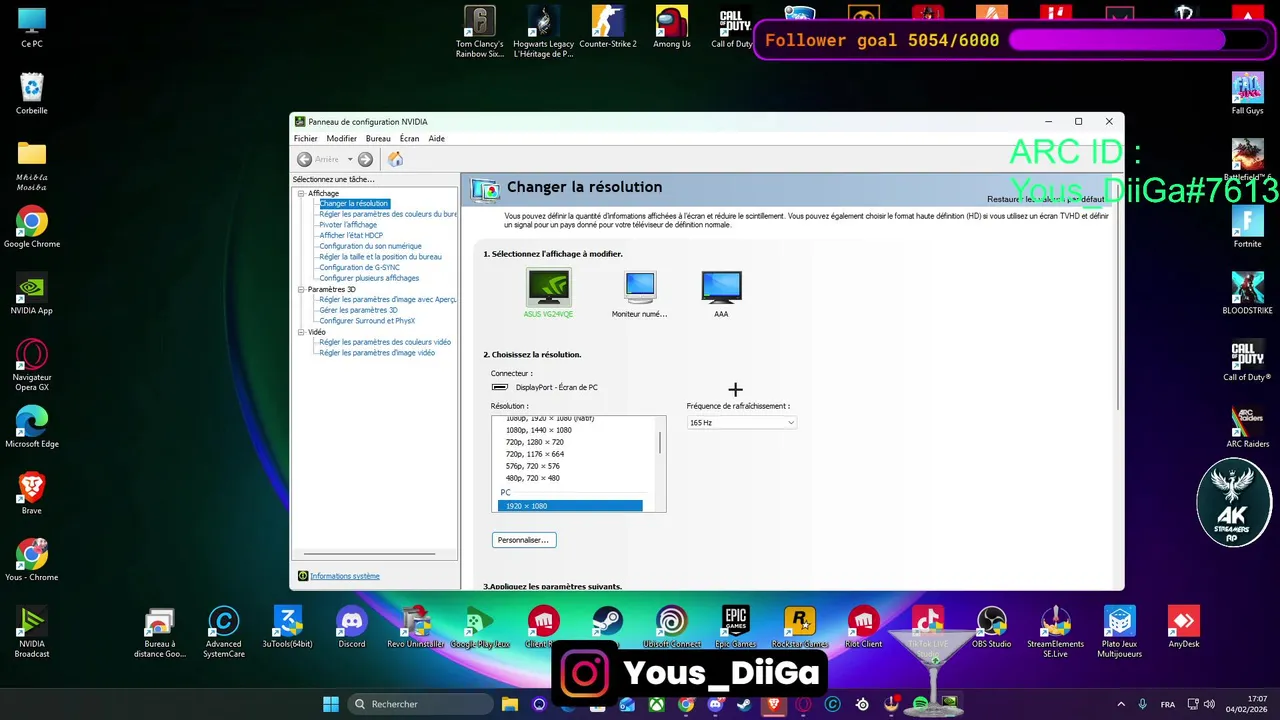Open Configurer Surround et PhysX task
The width and height of the screenshot is (1280, 720).
[x=367, y=321]
